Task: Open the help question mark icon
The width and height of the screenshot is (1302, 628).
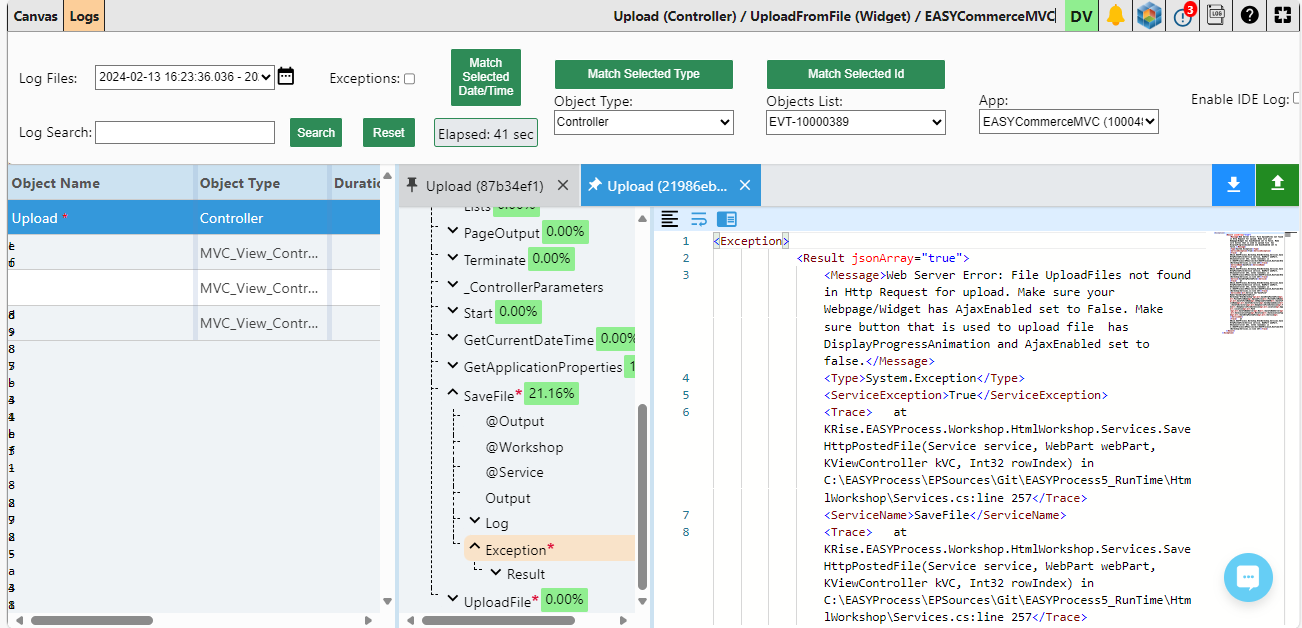Action: pyautogui.click(x=1249, y=16)
